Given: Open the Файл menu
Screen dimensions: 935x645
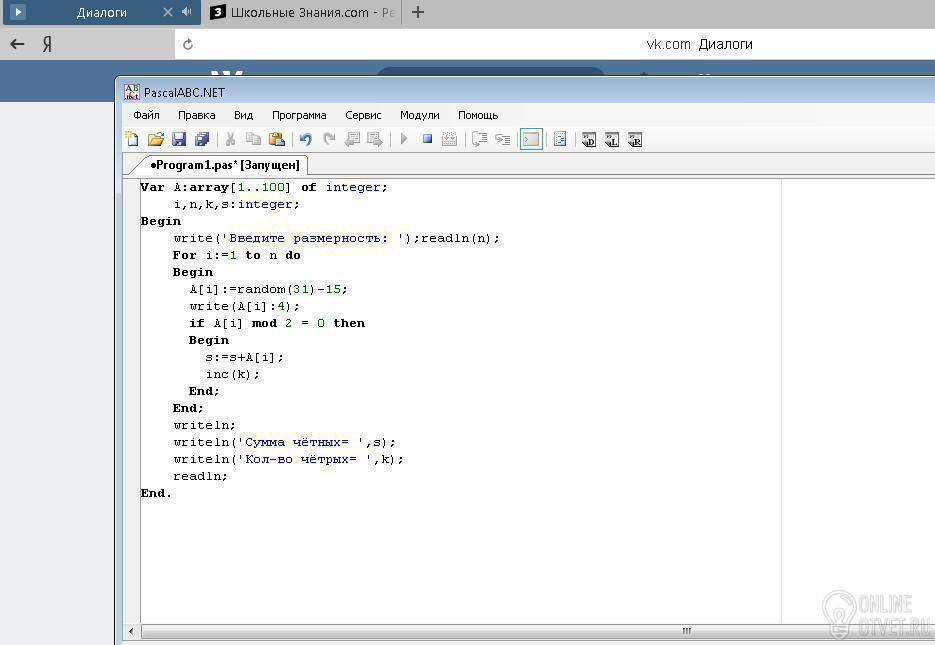Looking at the screenshot, I should [146, 115].
